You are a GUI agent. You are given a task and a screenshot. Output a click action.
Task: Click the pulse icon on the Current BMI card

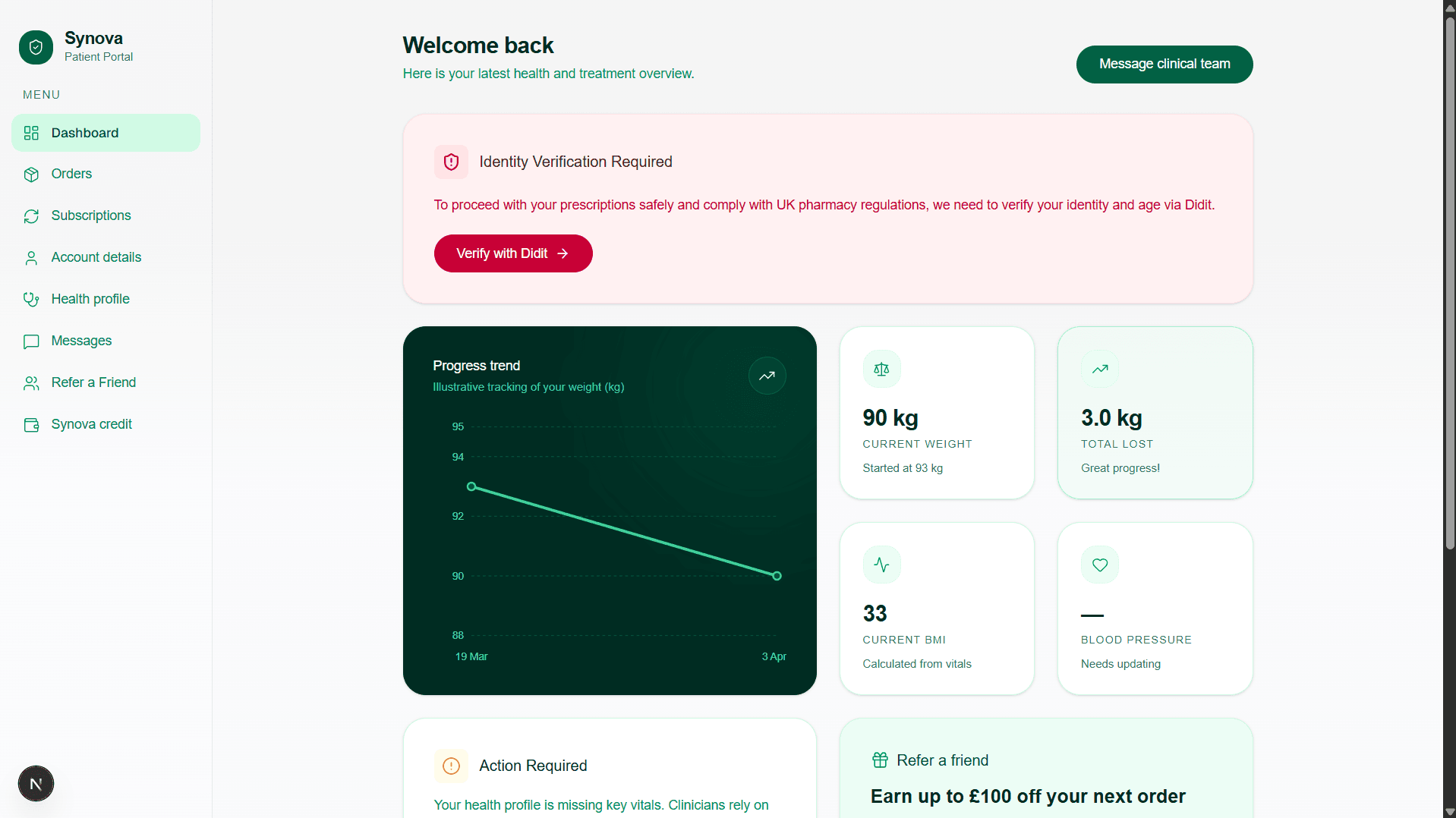[x=881, y=565]
